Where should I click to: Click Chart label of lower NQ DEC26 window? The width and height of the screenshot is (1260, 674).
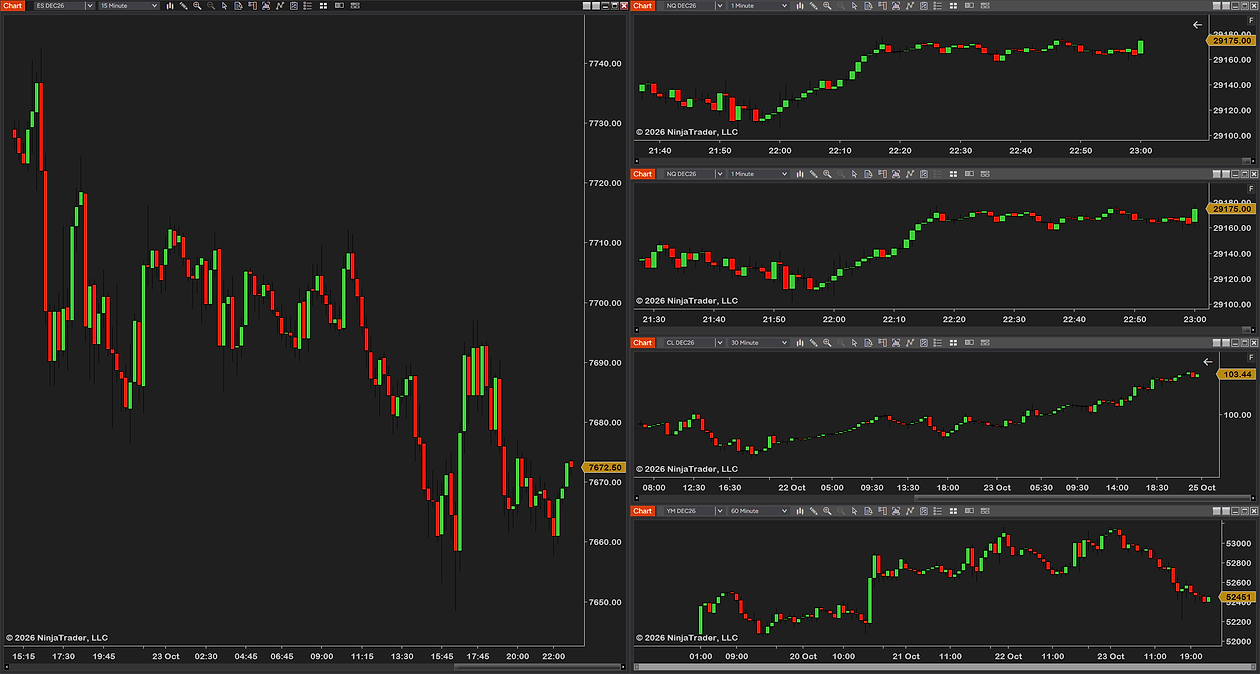coord(642,174)
